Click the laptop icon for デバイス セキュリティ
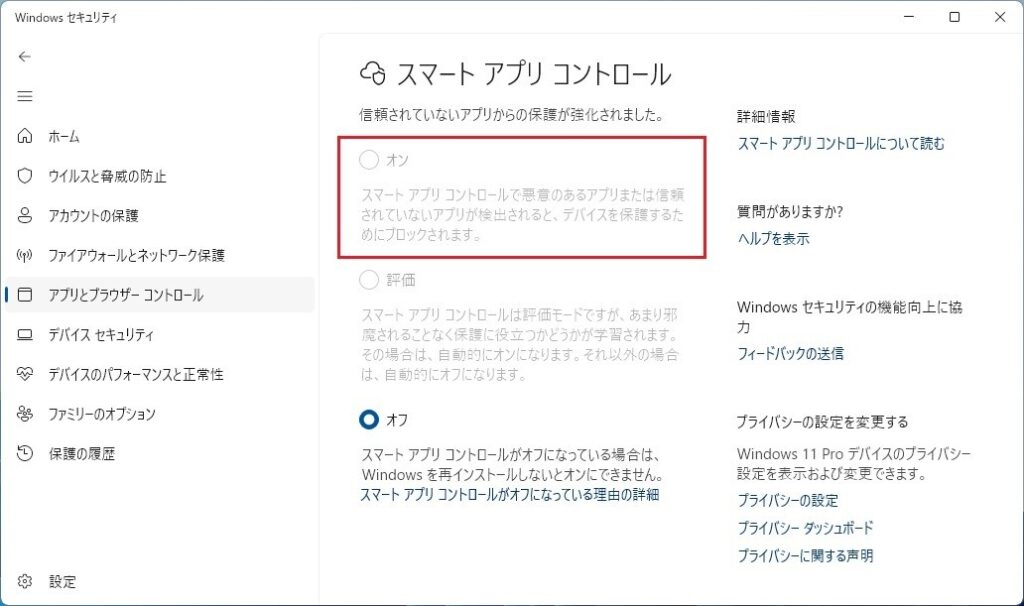The width and height of the screenshot is (1024, 606). (x=25, y=335)
